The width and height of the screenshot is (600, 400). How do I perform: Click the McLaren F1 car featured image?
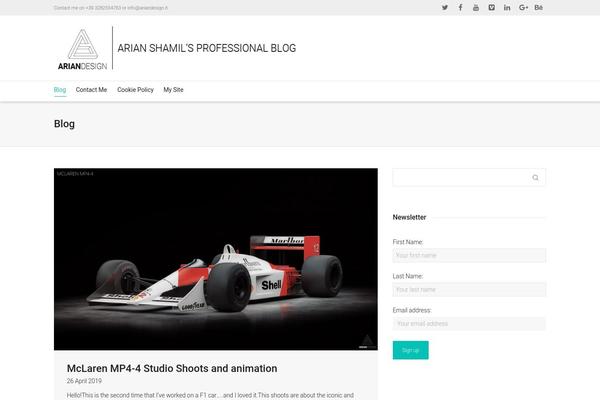click(216, 259)
